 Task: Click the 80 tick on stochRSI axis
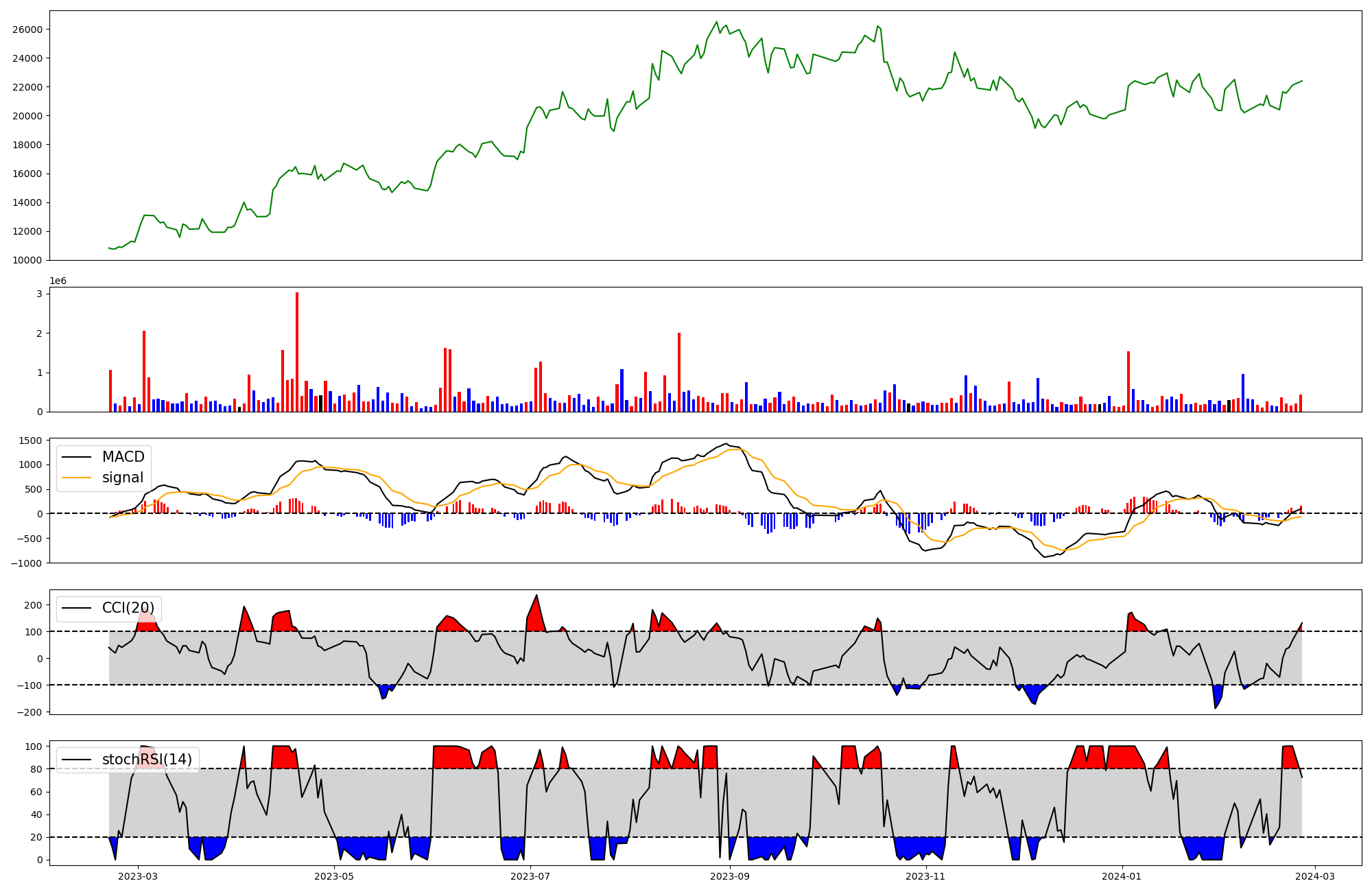(36, 769)
